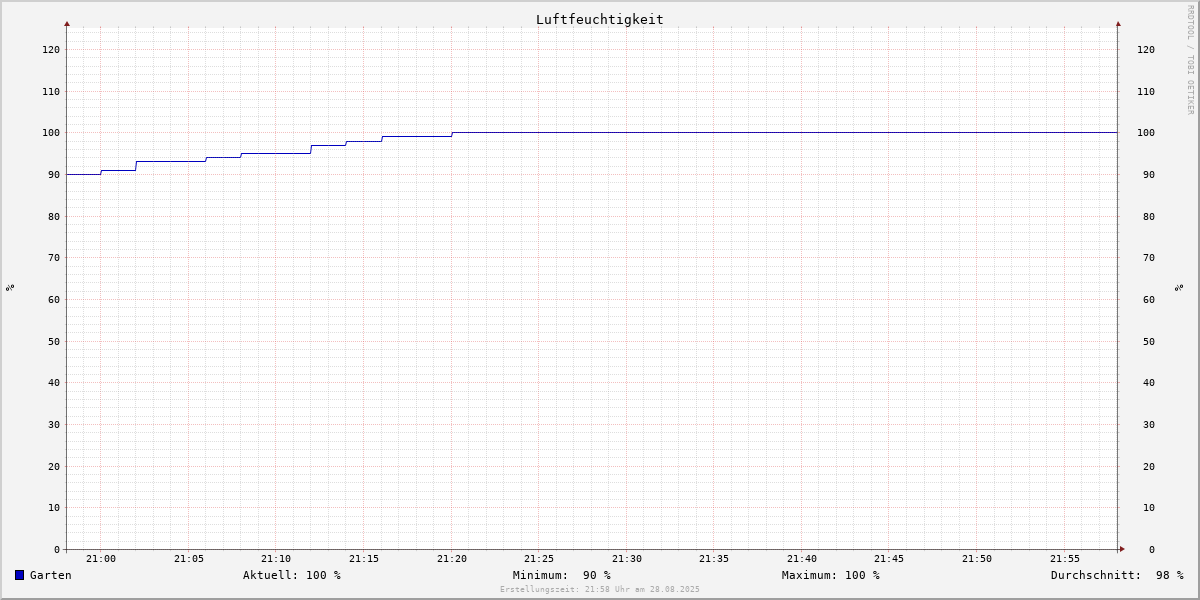Click the right axis 120 label

tap(1146, 49)
